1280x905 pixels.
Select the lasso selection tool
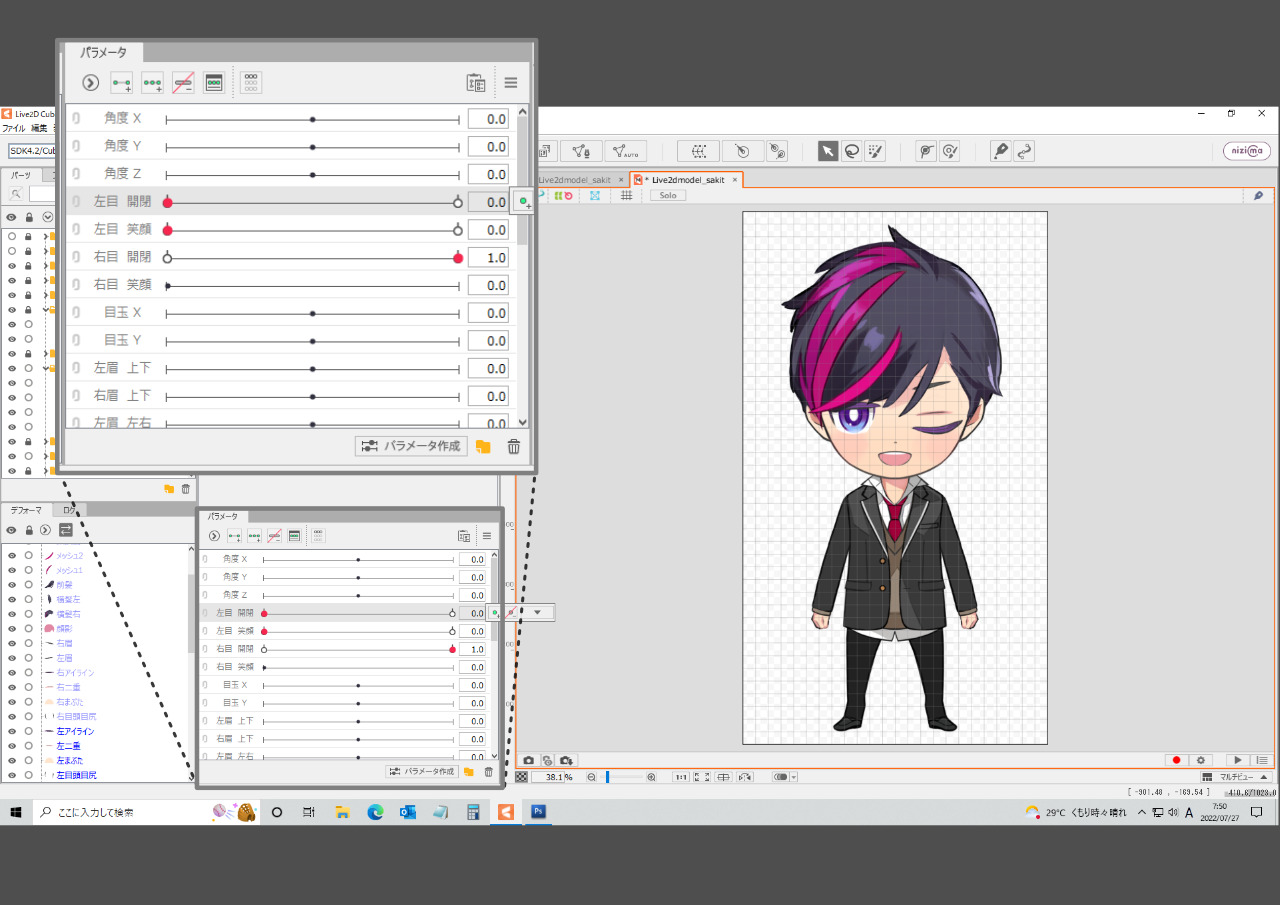[851, 151]
